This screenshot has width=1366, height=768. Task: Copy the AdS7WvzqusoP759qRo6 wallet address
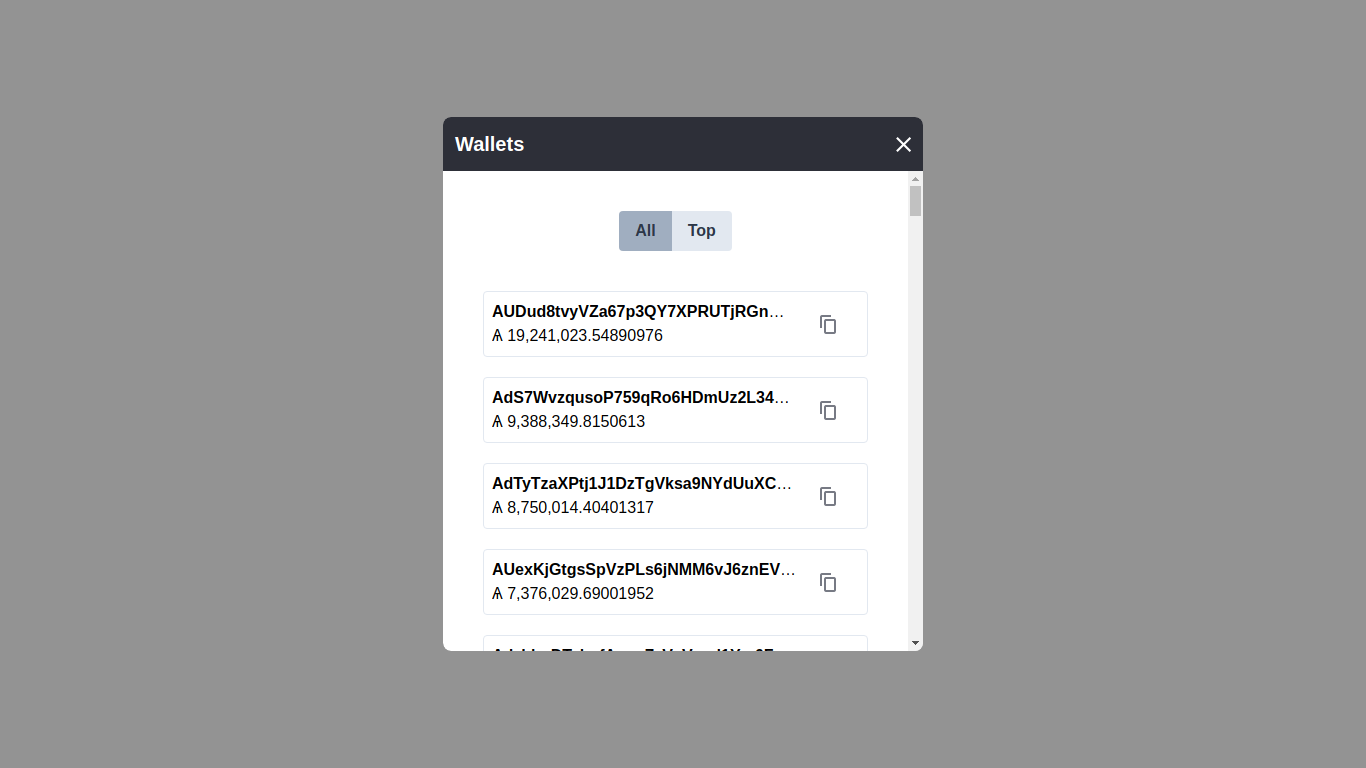(828, 410)
